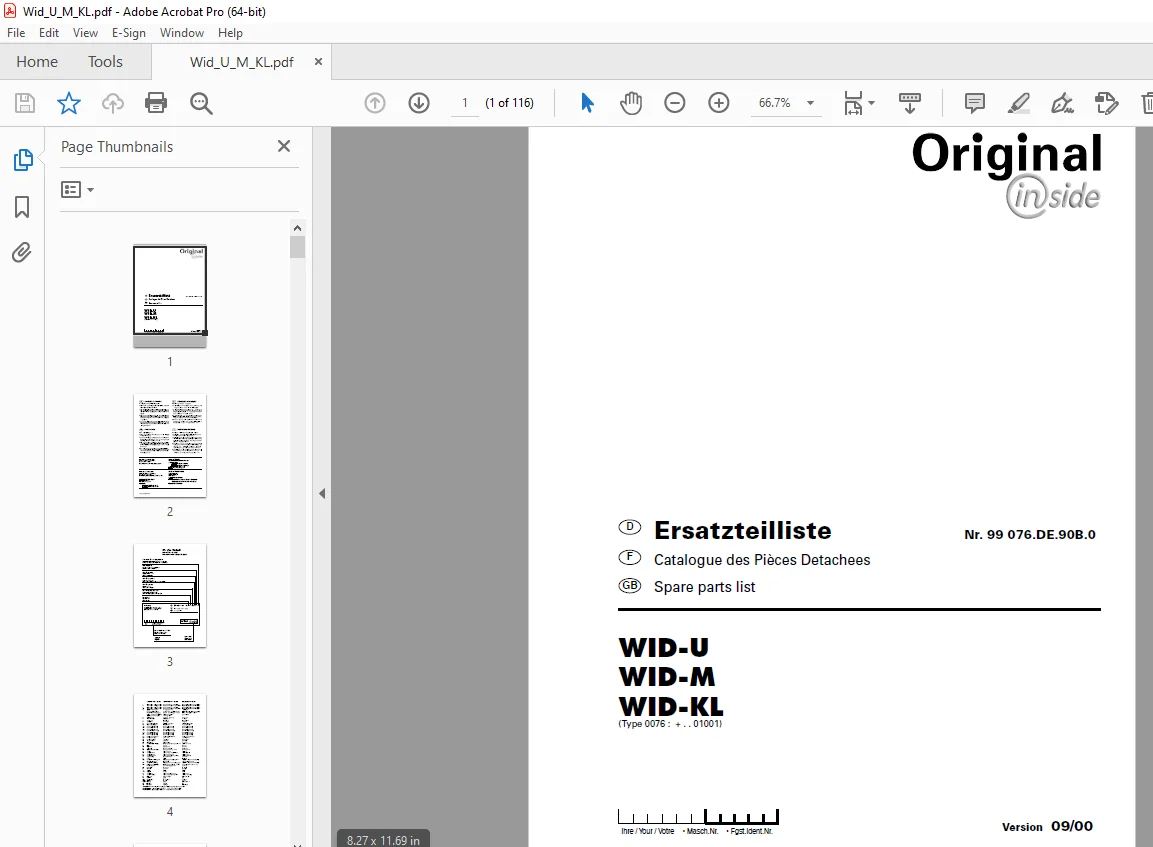The height and width of the screenshot is (847, 1153).
Task: Open the File menu
Action: point(16,33)
